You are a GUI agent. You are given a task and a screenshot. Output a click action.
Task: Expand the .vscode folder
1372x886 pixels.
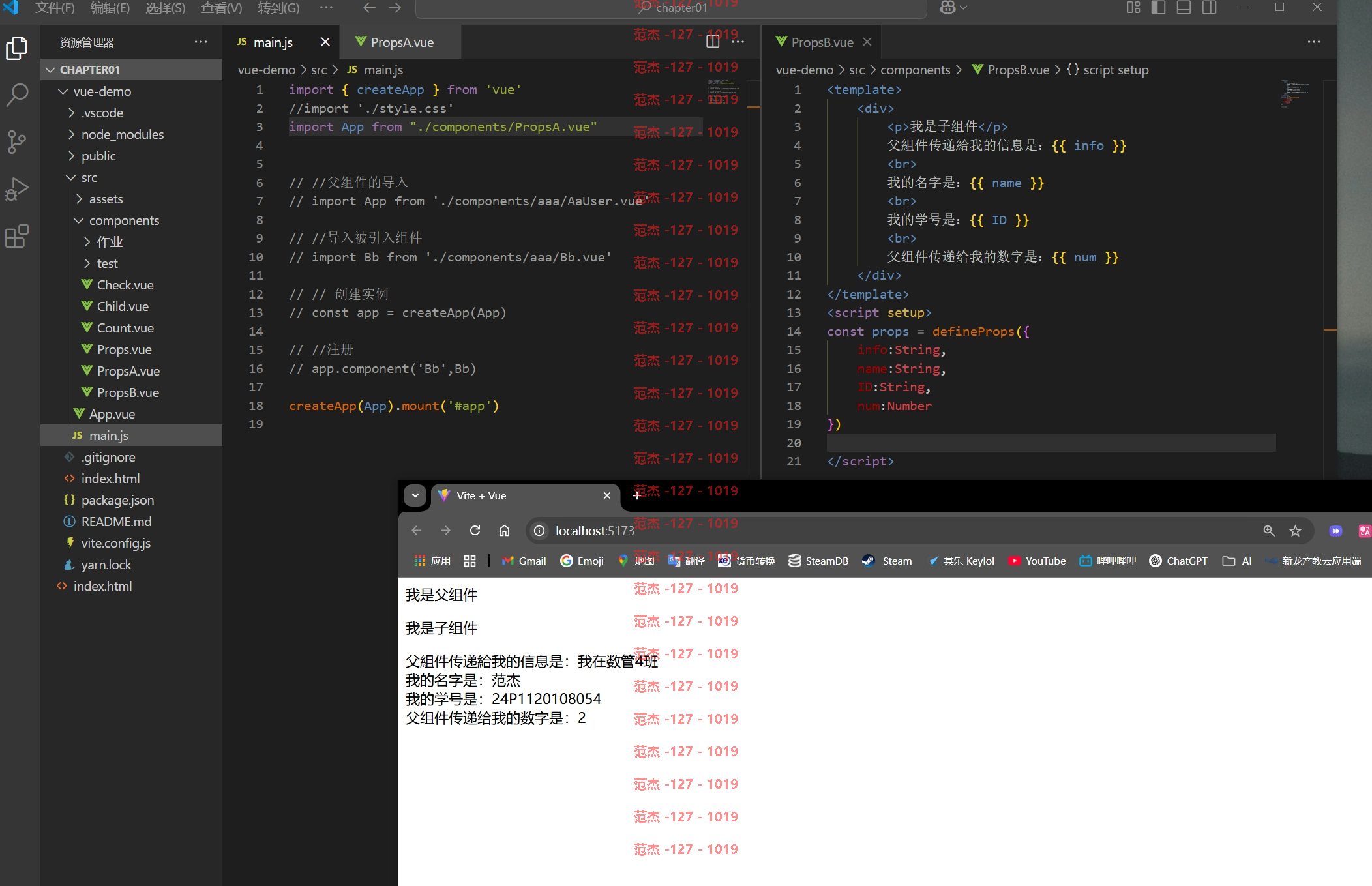131,113
